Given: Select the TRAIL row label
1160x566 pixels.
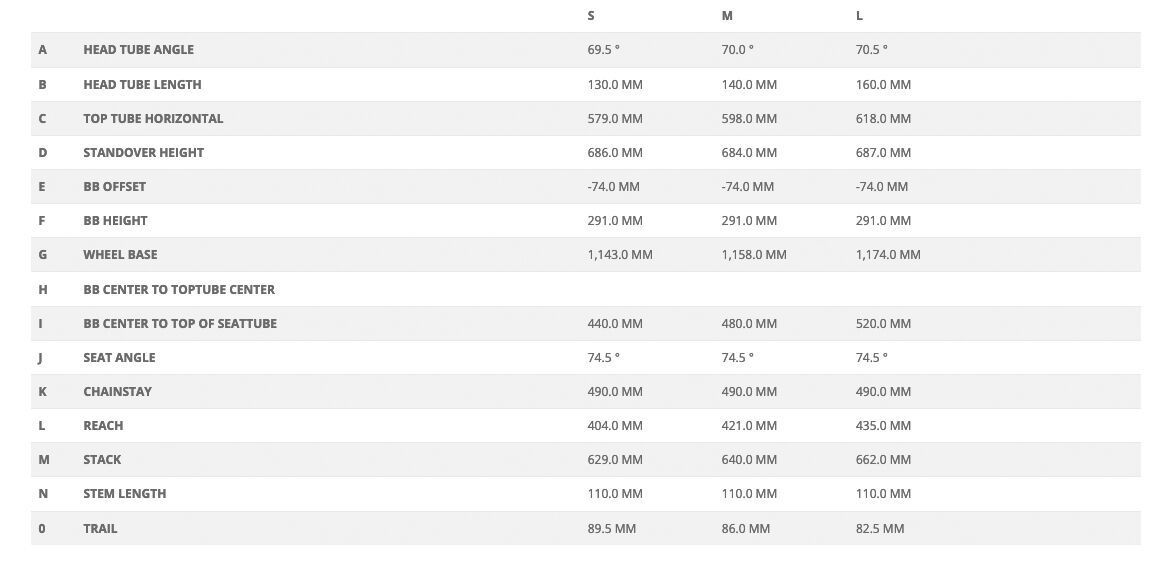Looking at the screenshot, I should point(100,529).
